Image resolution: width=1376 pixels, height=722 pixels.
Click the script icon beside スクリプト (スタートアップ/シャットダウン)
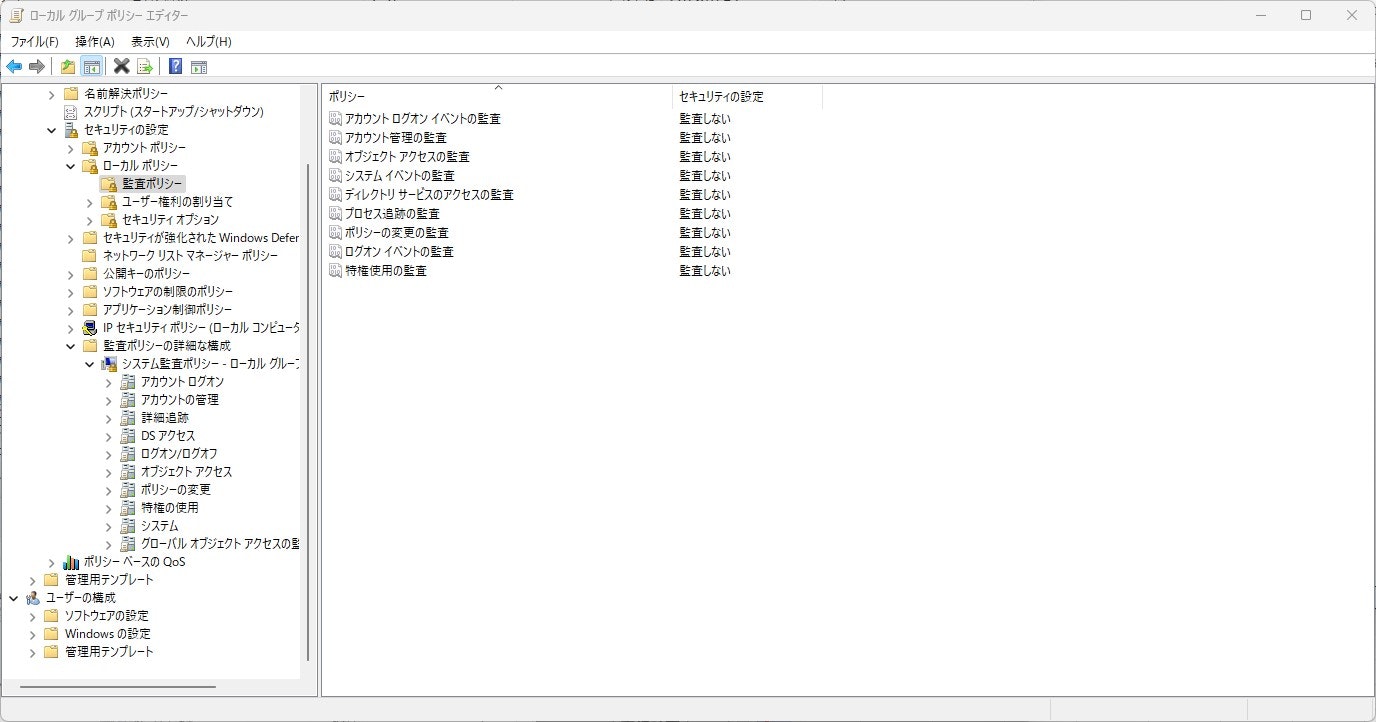coord(71,111)
